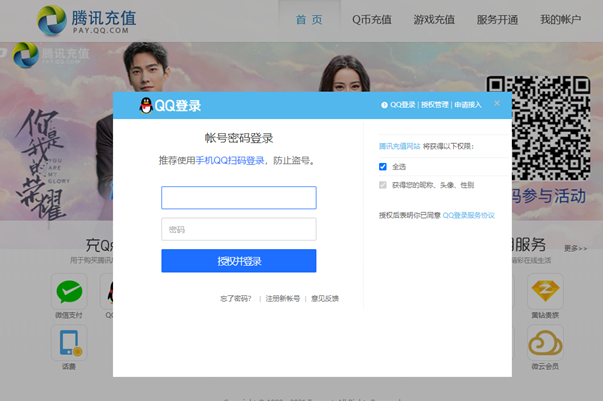Click the QQ登录 link in dialog header

pos(403,105)
